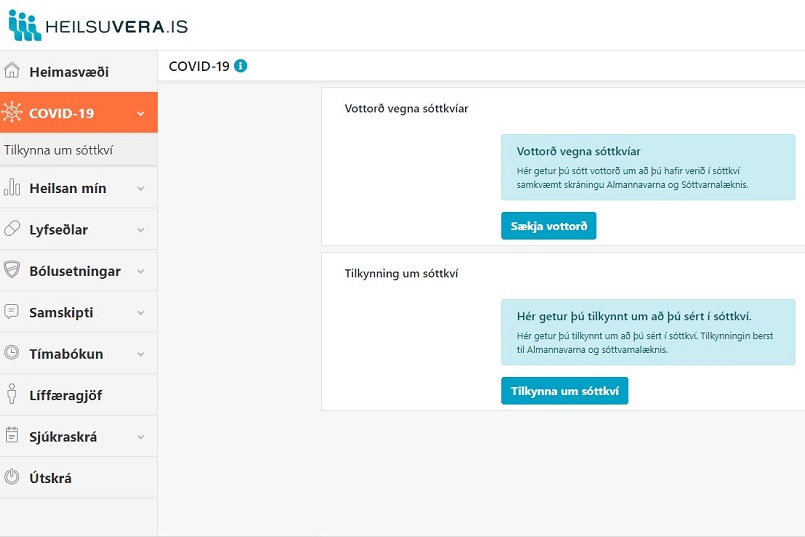Click the Útskrá power icon
Viewport: 805px width, 537px height.
point(12,477)
